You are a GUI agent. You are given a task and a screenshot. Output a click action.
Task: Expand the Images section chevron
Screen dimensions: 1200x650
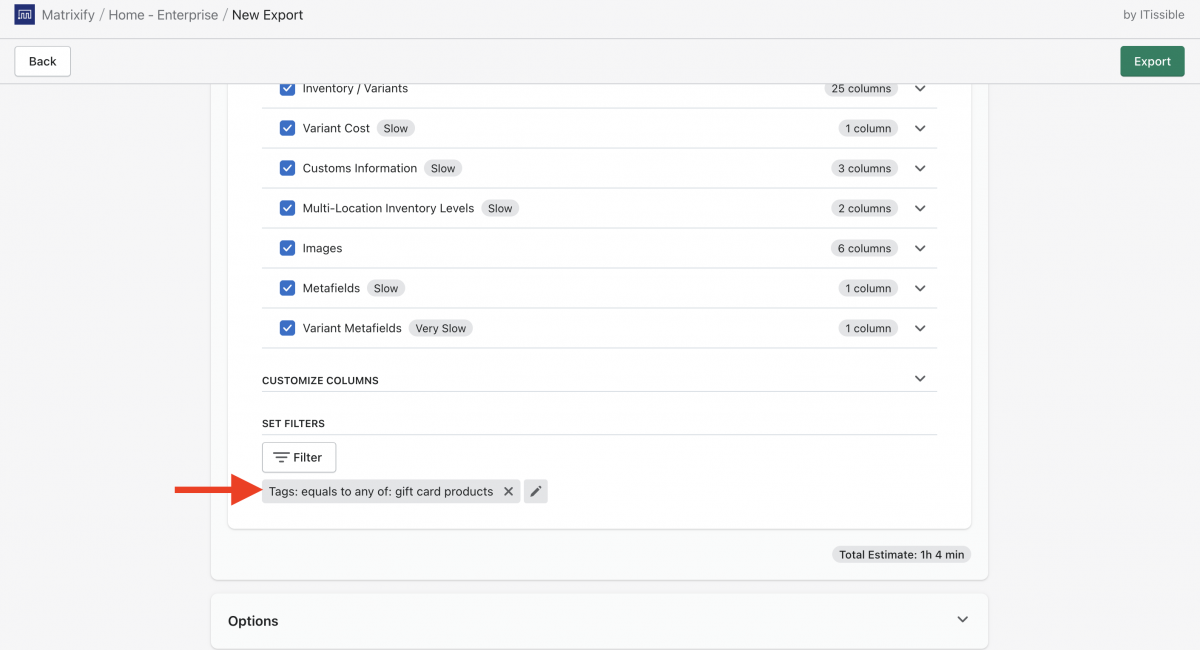click(x=919, y=248)
